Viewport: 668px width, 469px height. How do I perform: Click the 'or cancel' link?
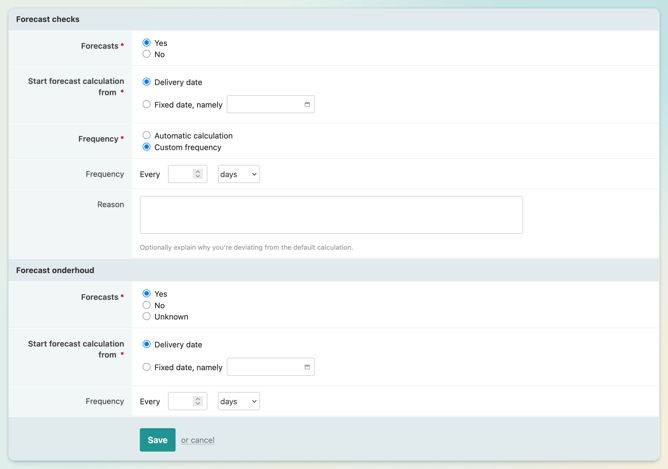(198, 440)
